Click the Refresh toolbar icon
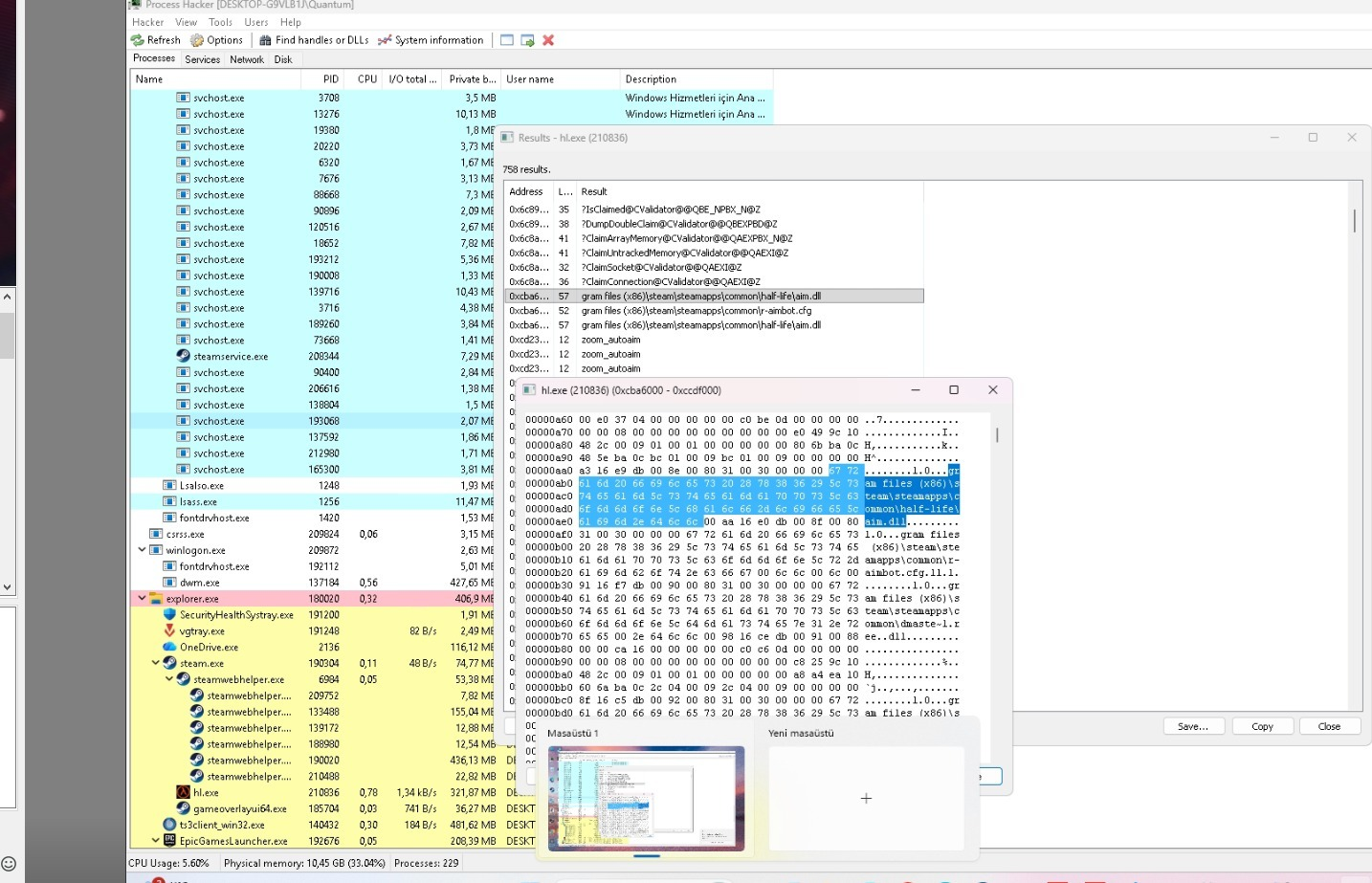 pos(138,40)
